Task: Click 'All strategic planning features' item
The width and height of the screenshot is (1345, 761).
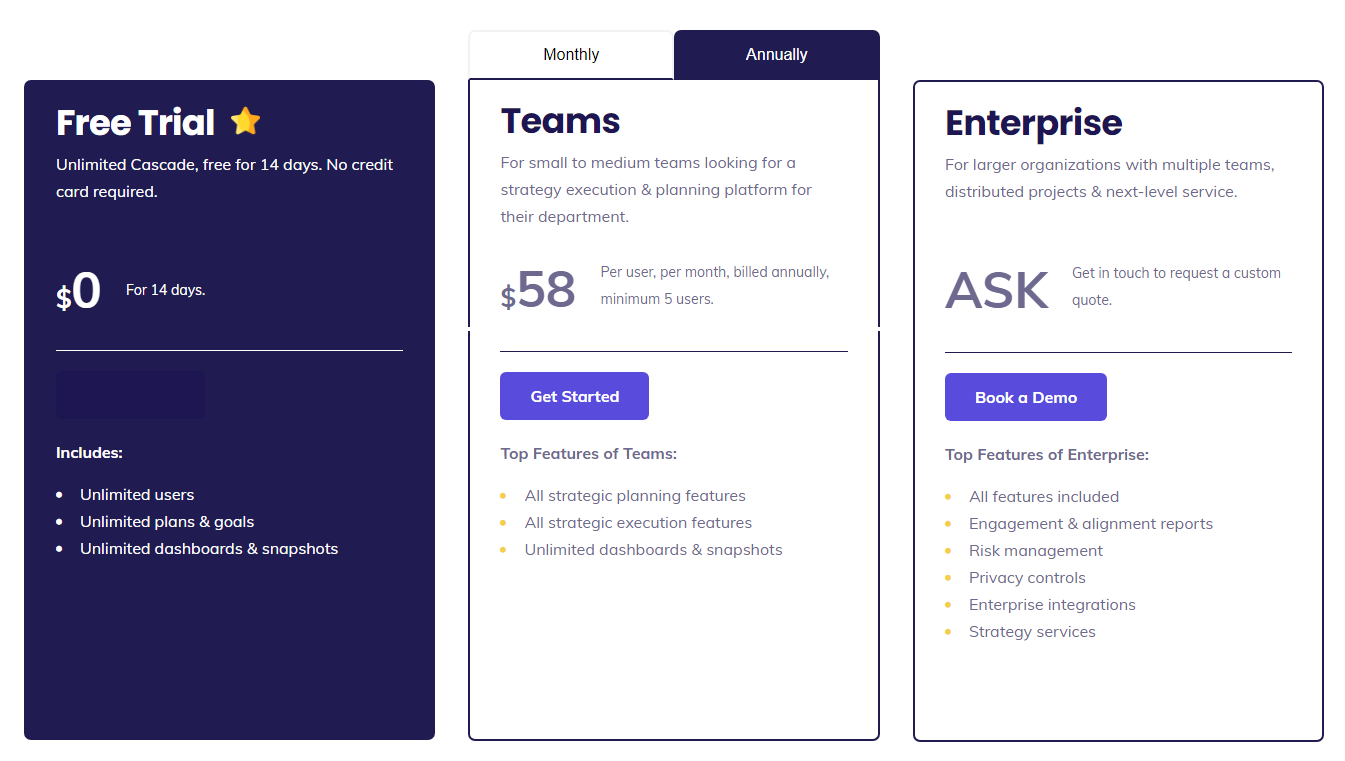Action: pos(635,496)
